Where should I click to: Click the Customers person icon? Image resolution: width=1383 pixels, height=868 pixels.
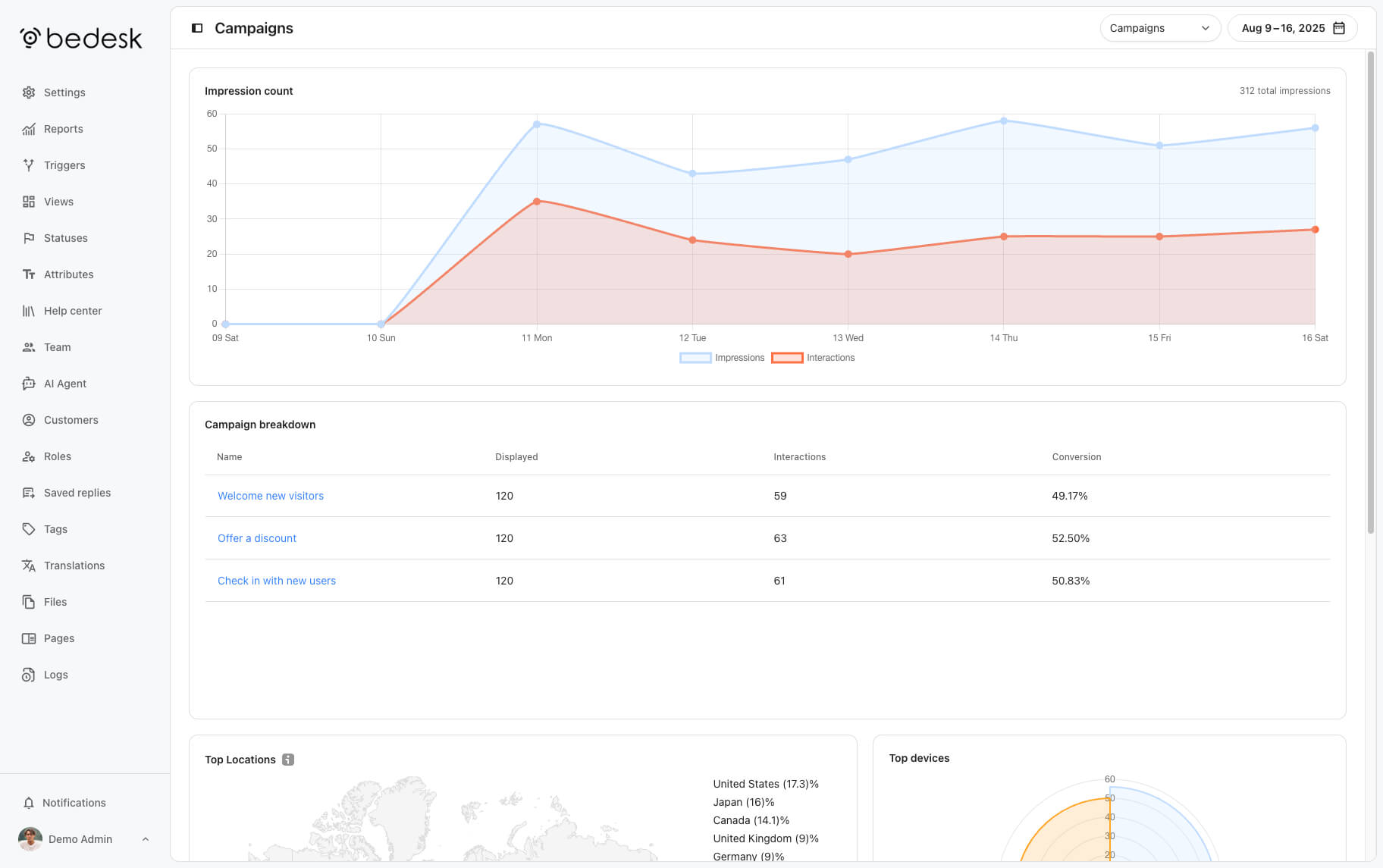[29, 420]
